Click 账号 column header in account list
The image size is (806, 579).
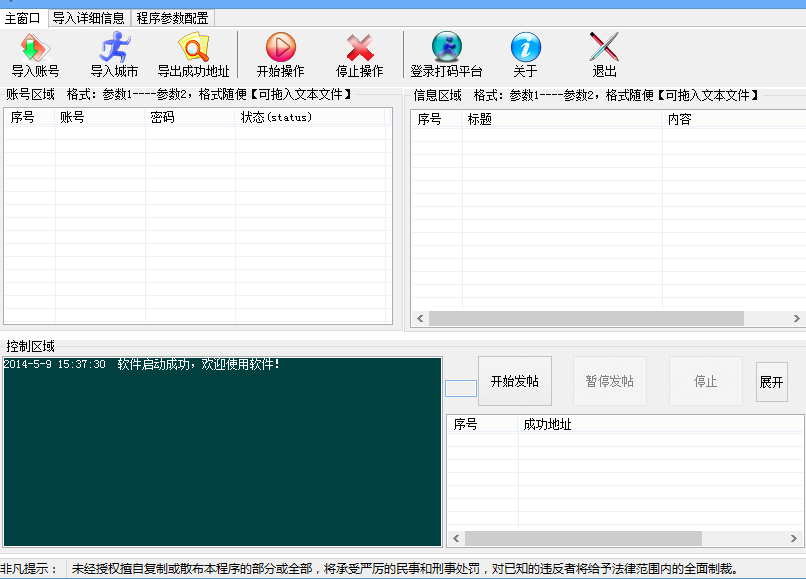pyautogui.click(x=100, y=117)
